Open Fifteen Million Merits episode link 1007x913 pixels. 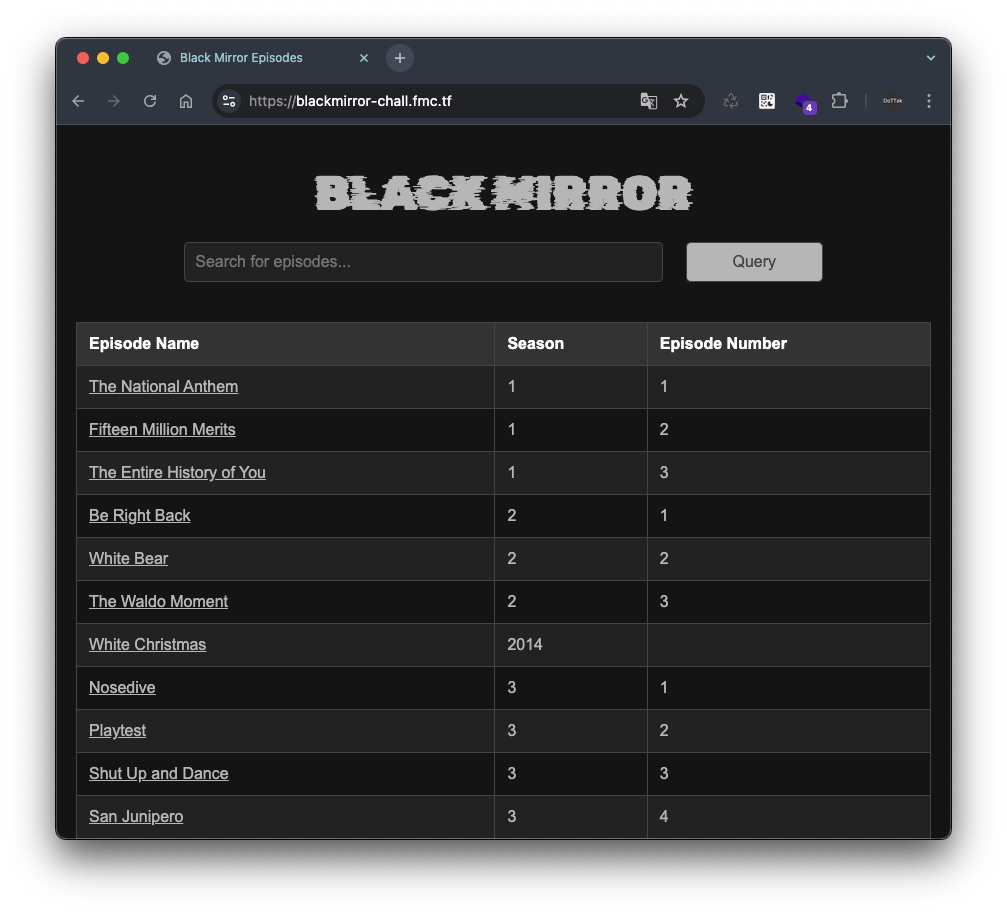162,430
